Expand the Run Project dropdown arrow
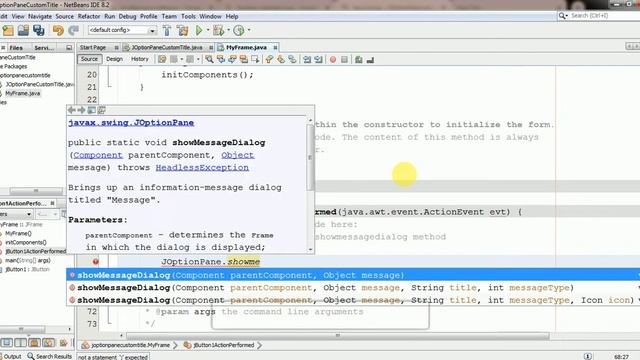This screenshot has width=640, height=360. click(207, 30)
